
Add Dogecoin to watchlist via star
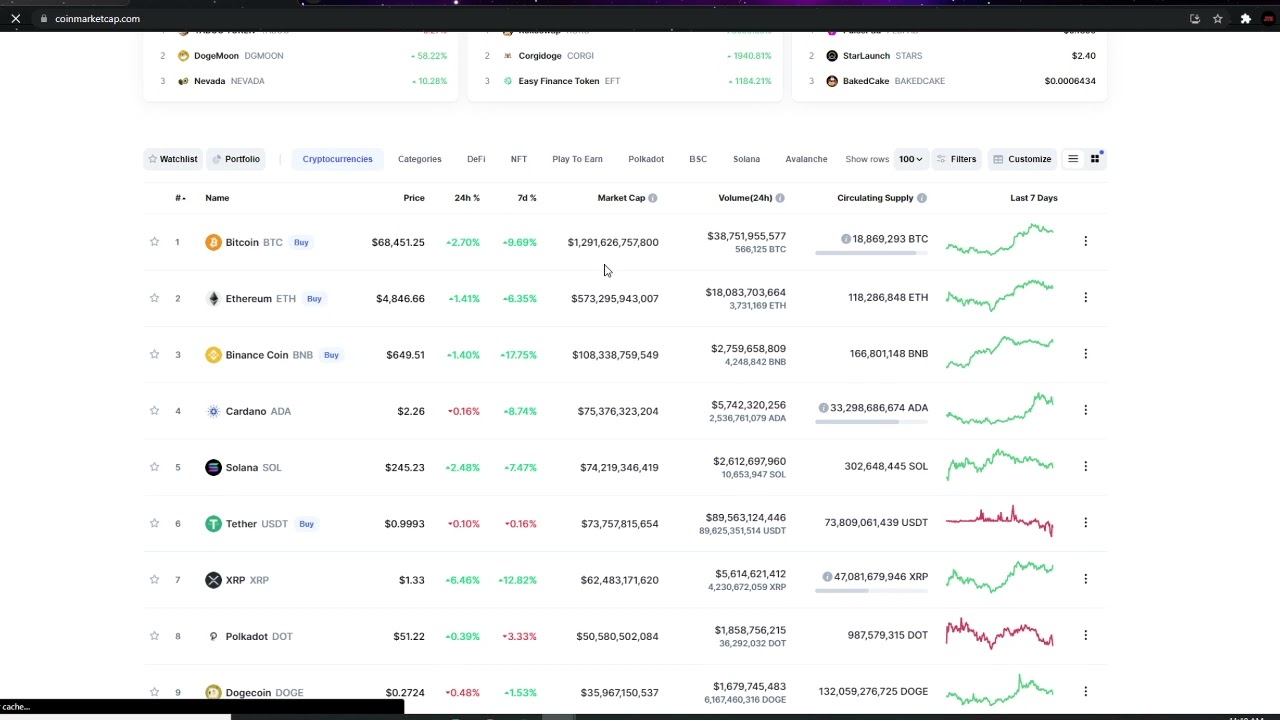(154, 692)
